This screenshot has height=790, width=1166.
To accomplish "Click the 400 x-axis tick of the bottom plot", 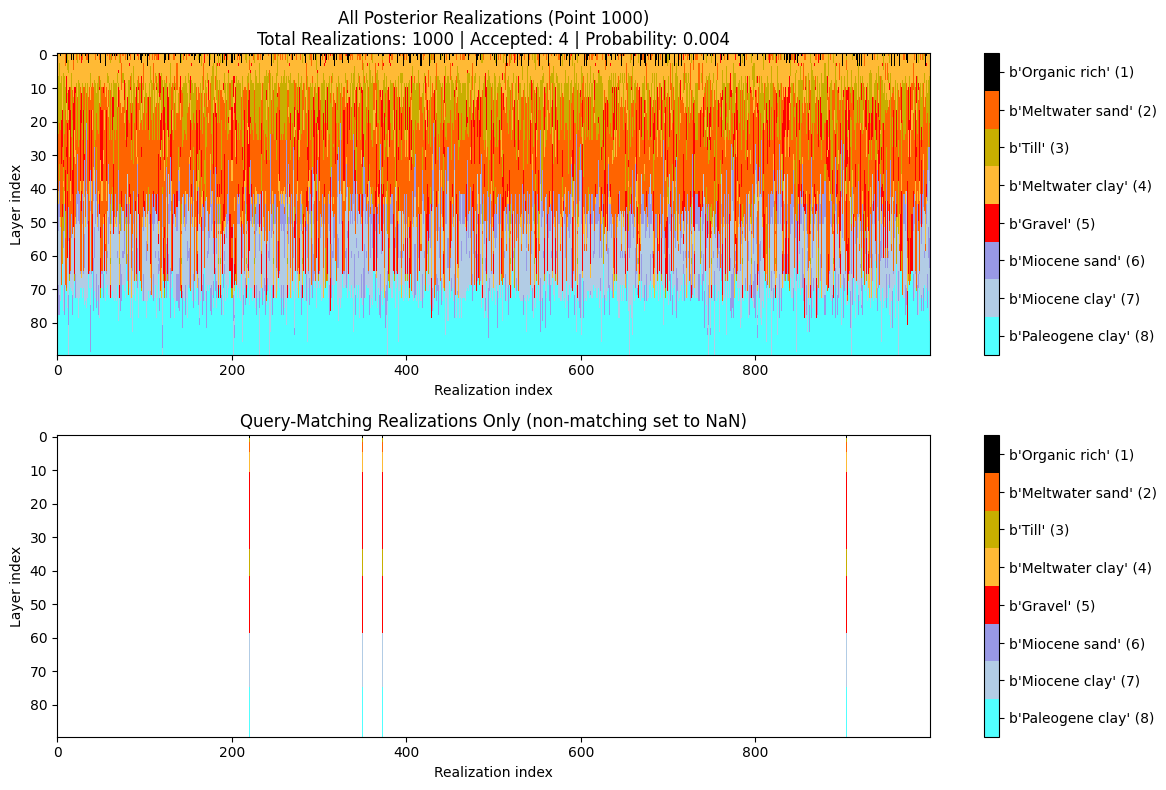I will [406, 751].
